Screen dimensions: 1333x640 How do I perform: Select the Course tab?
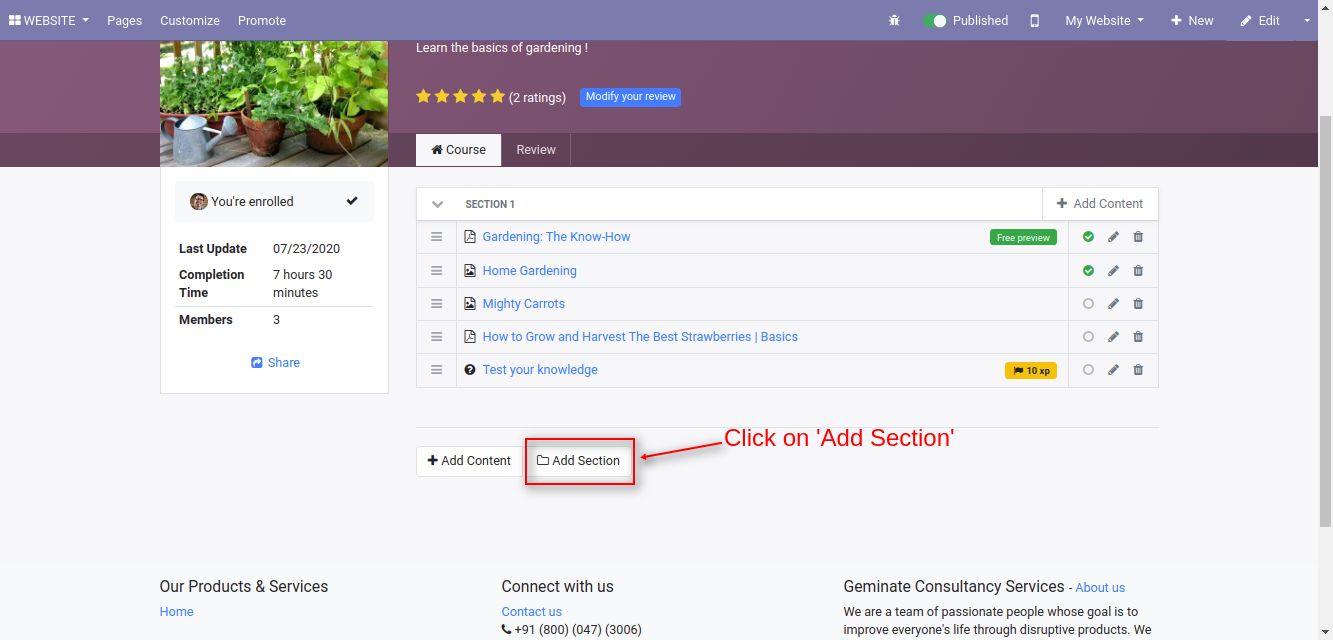click(459, 150)
